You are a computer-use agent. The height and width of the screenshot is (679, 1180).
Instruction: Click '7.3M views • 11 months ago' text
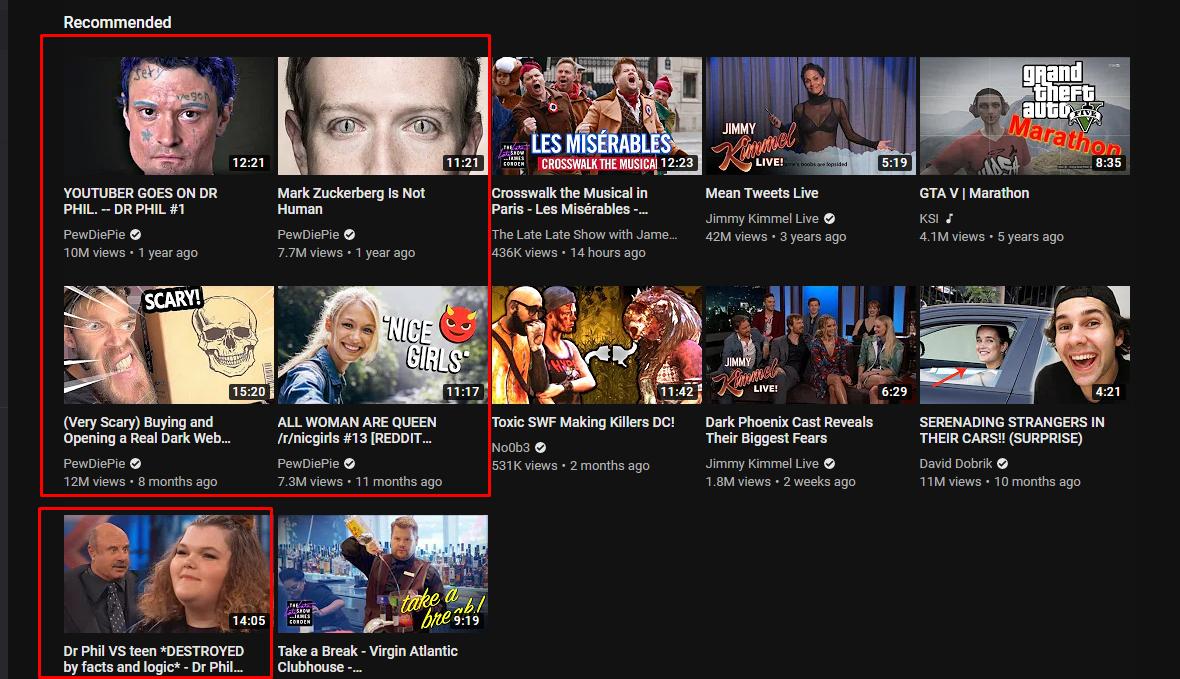(x=360, y=482)
